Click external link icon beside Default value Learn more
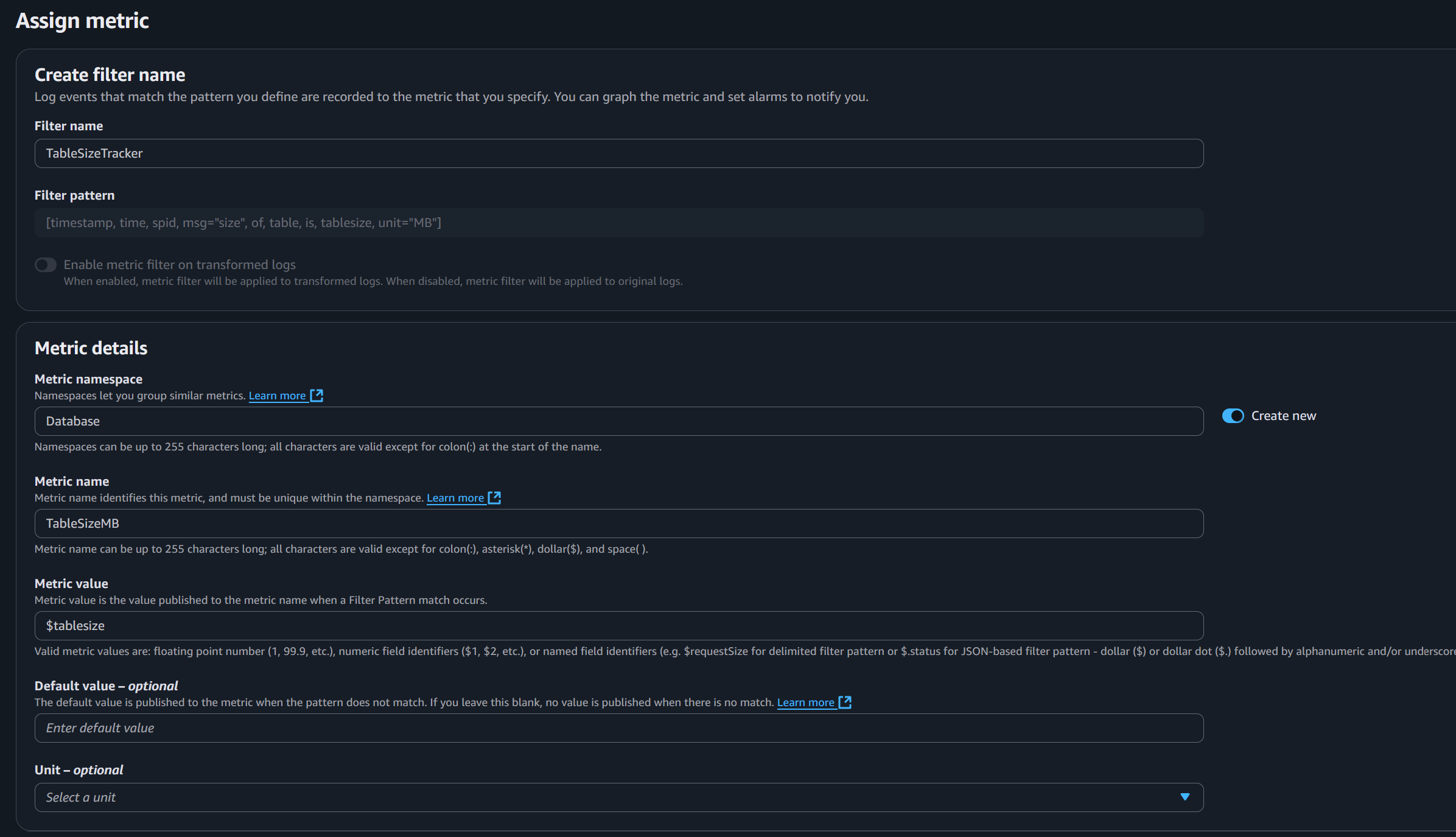 pyautogui.click(x=845, y=702)
